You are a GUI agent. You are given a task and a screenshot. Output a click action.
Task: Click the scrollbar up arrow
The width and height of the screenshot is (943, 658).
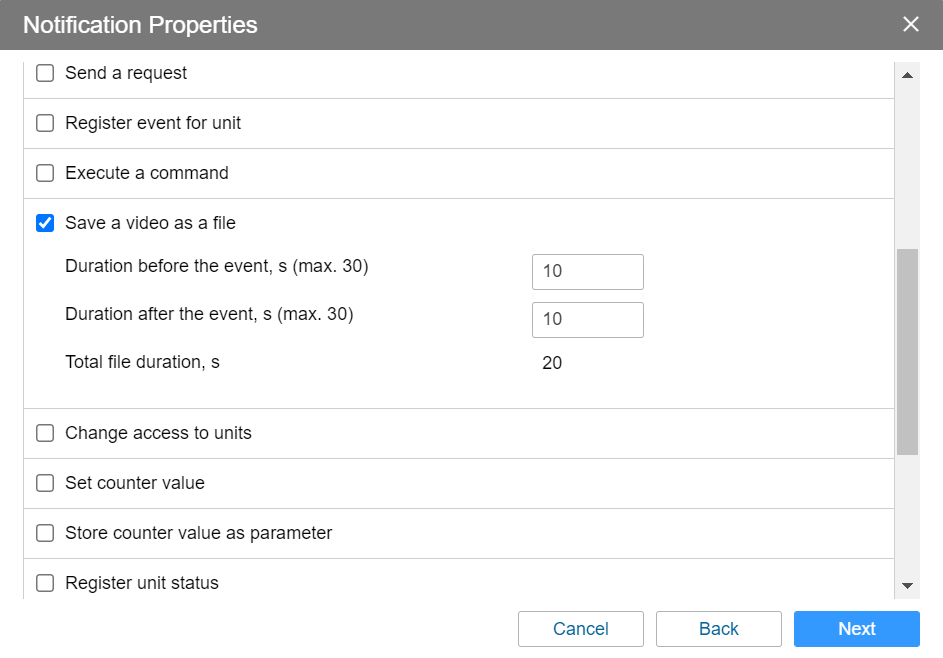pos(907,75)
